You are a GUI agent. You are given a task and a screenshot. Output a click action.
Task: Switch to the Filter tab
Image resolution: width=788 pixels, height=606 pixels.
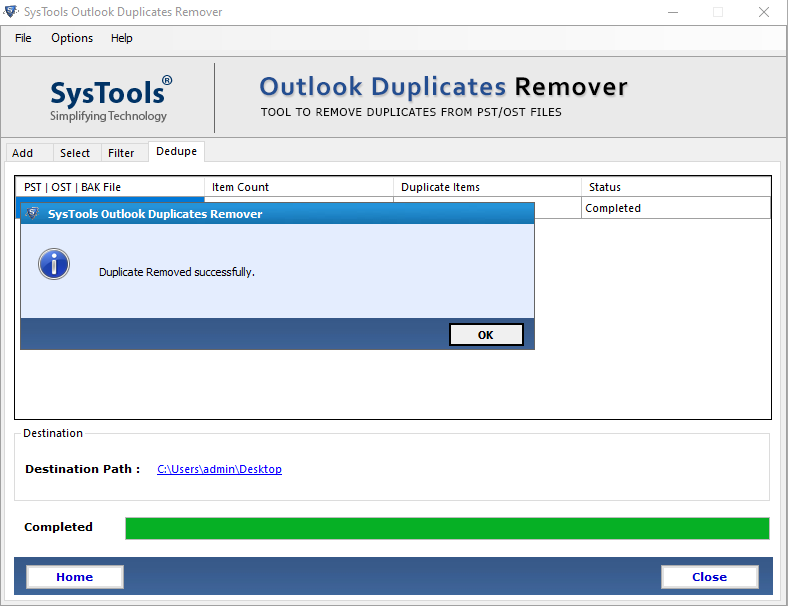pyautogui.click(x=124, y=153)
